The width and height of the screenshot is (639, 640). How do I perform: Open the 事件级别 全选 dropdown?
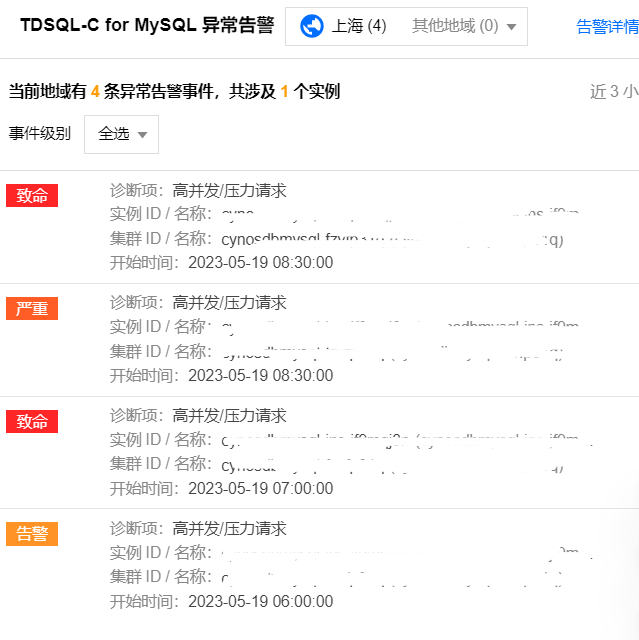(x=121, y=134)
